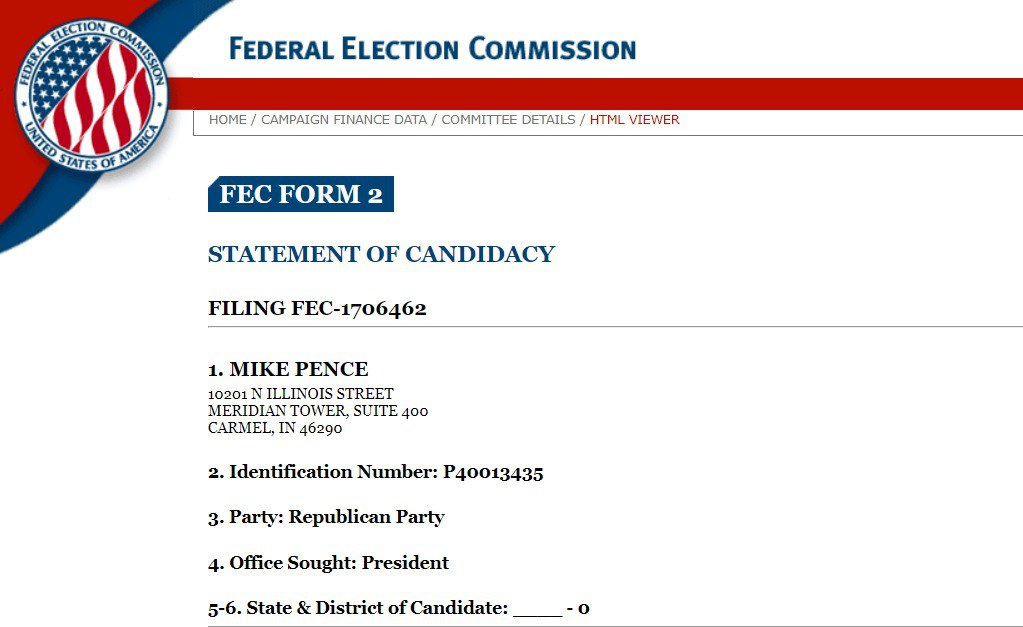Click the red banner bar under the title
This screenshot has width=1023, height=627.
coord(600,93)
